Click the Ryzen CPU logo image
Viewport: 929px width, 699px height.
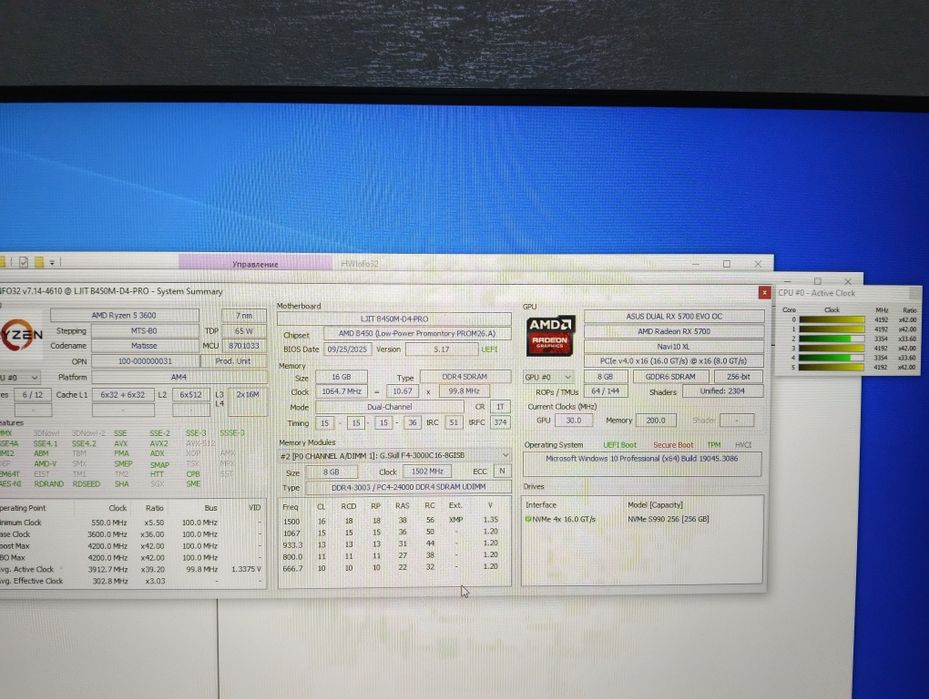(21, 336)
